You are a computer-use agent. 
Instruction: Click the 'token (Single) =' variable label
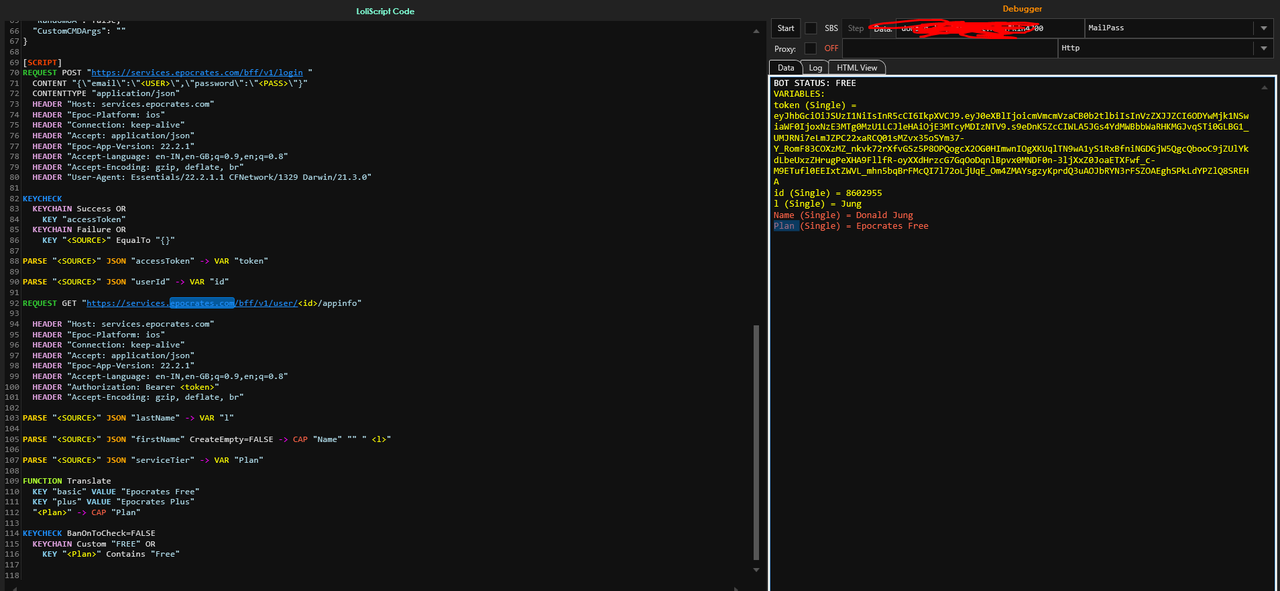click(815, 105)
